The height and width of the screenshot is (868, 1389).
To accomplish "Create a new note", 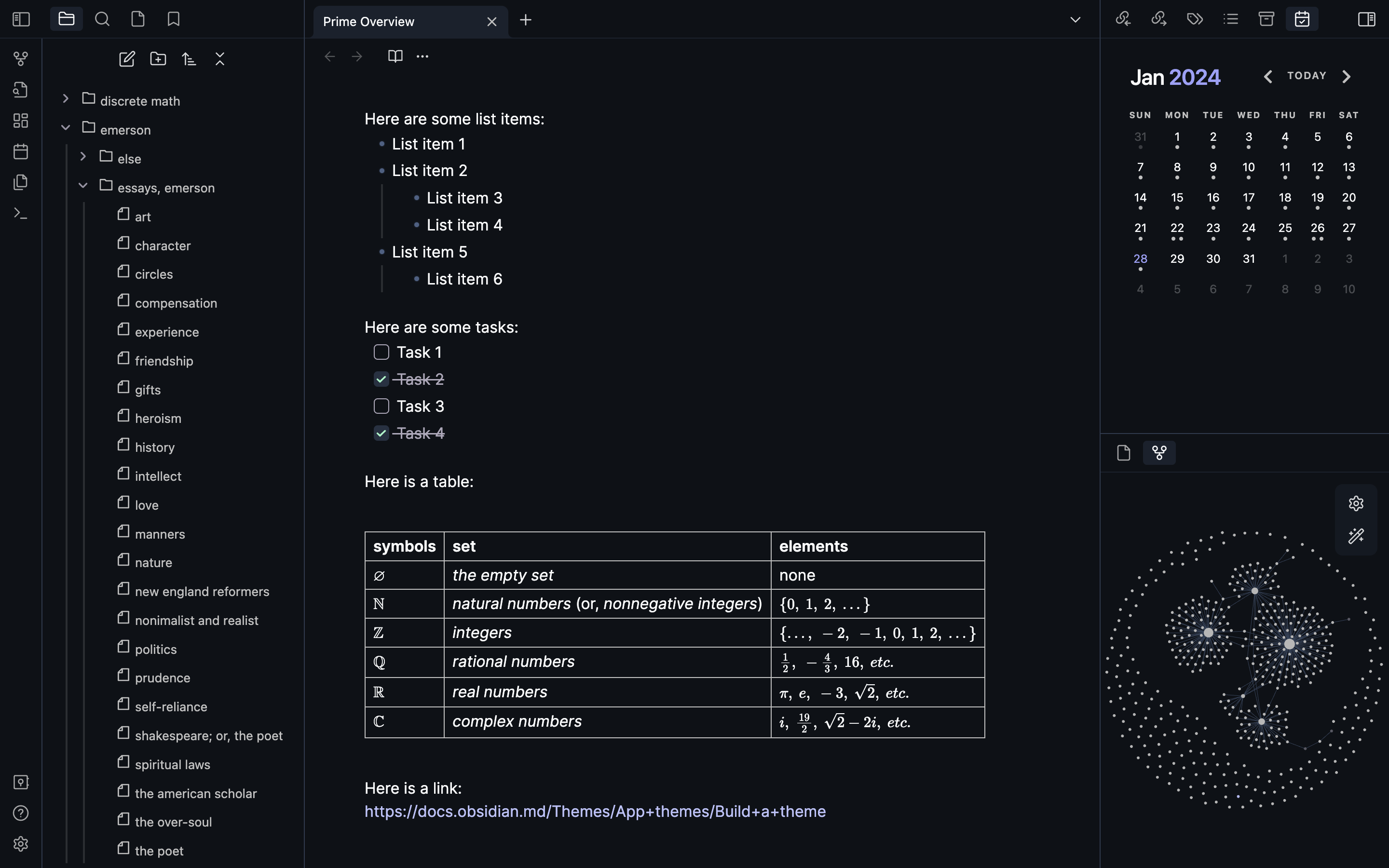I will click(127, 58).
